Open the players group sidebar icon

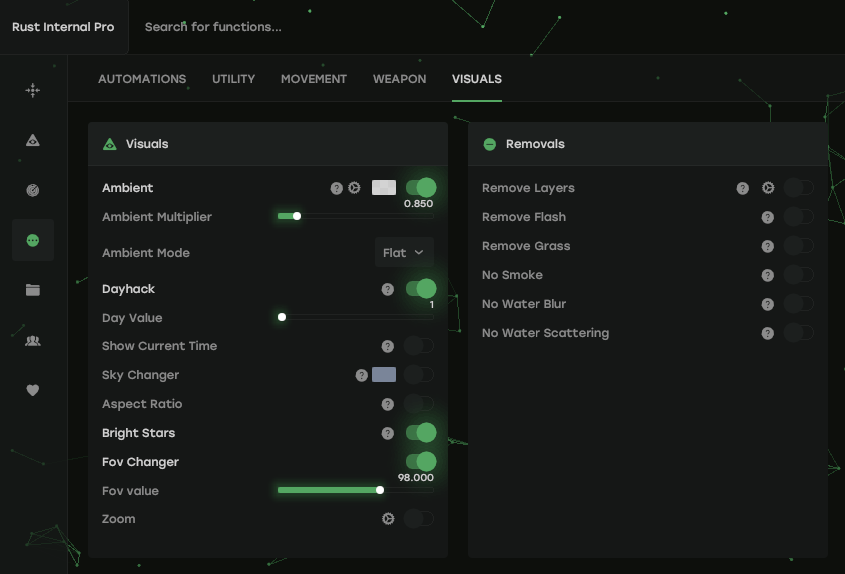(x=33, y=341)
